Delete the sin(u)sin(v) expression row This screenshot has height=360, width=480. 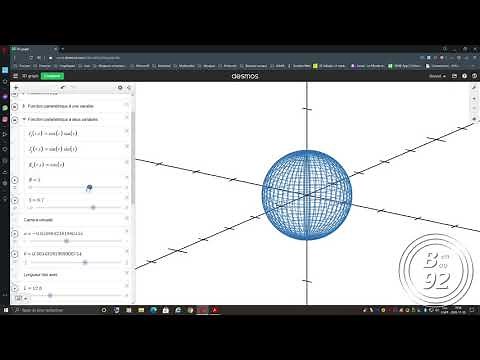[x=127, y=146]
